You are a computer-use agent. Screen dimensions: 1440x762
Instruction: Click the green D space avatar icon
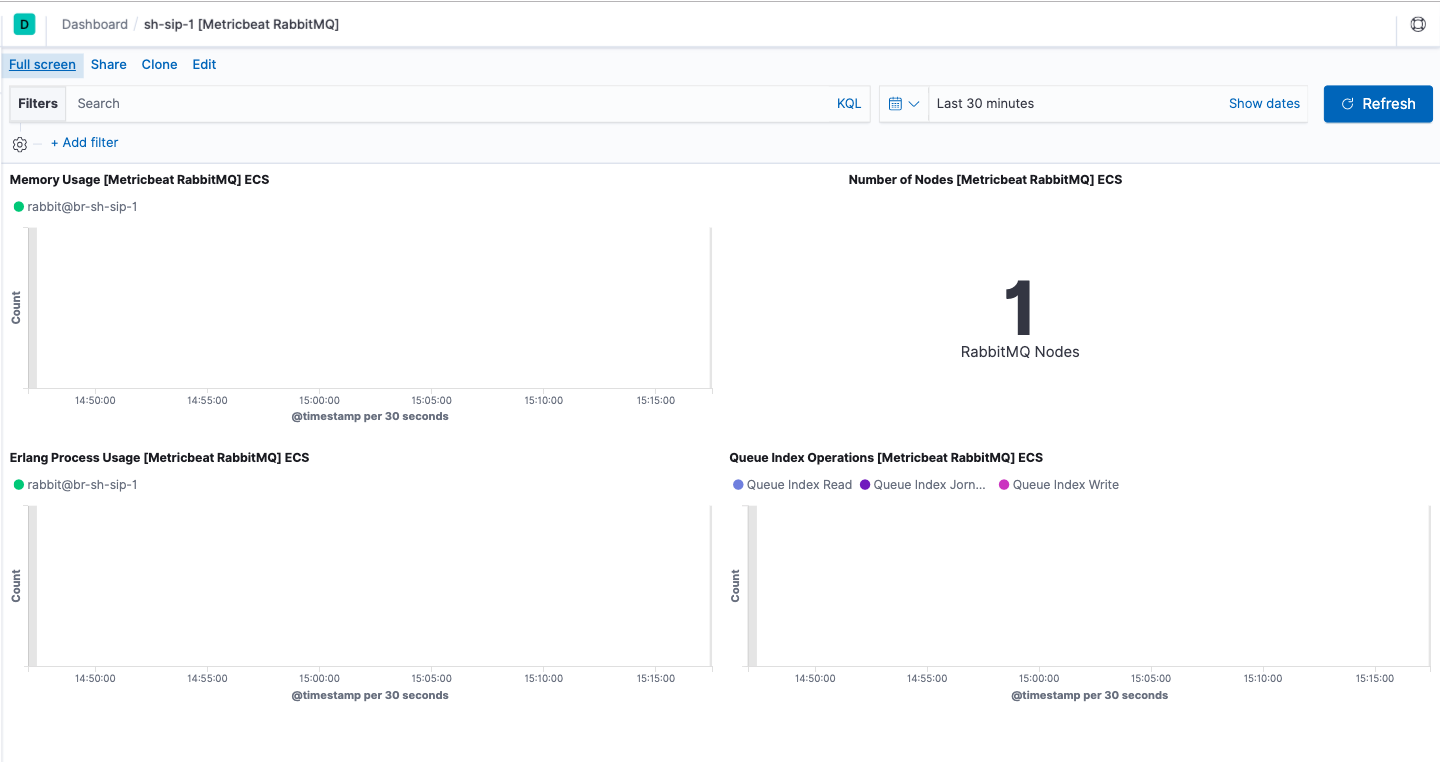coord(24,24)
